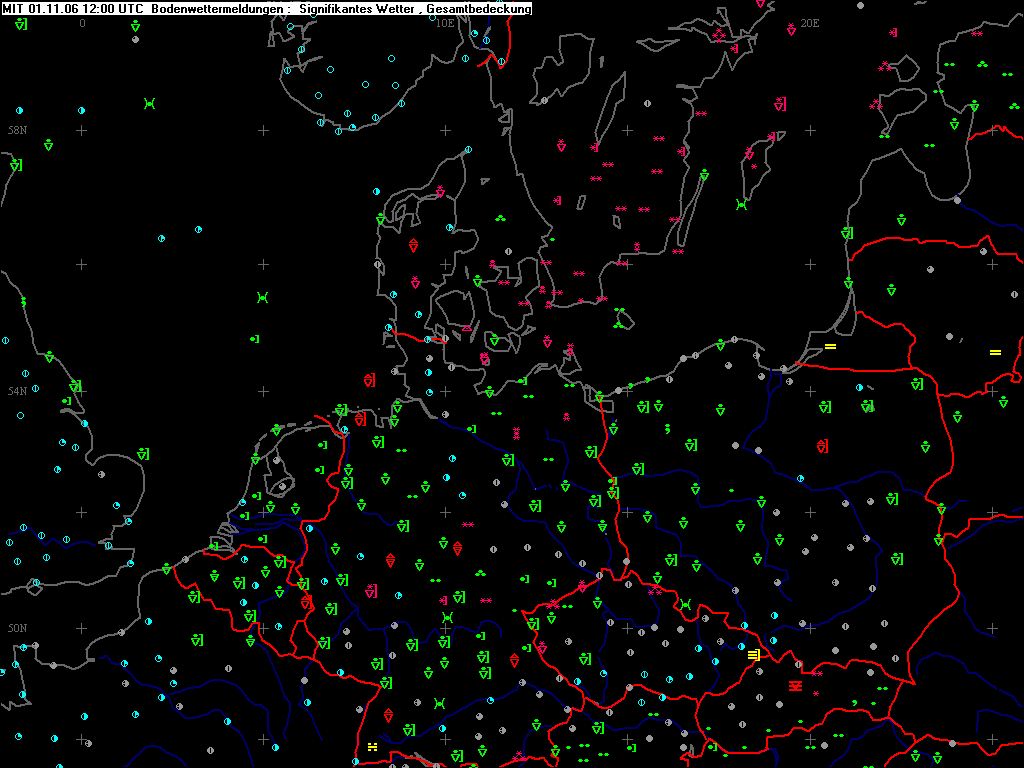Select the yellow haze symbol at bottom edge
Screen dimensions: 1024x768
point(372,746)
